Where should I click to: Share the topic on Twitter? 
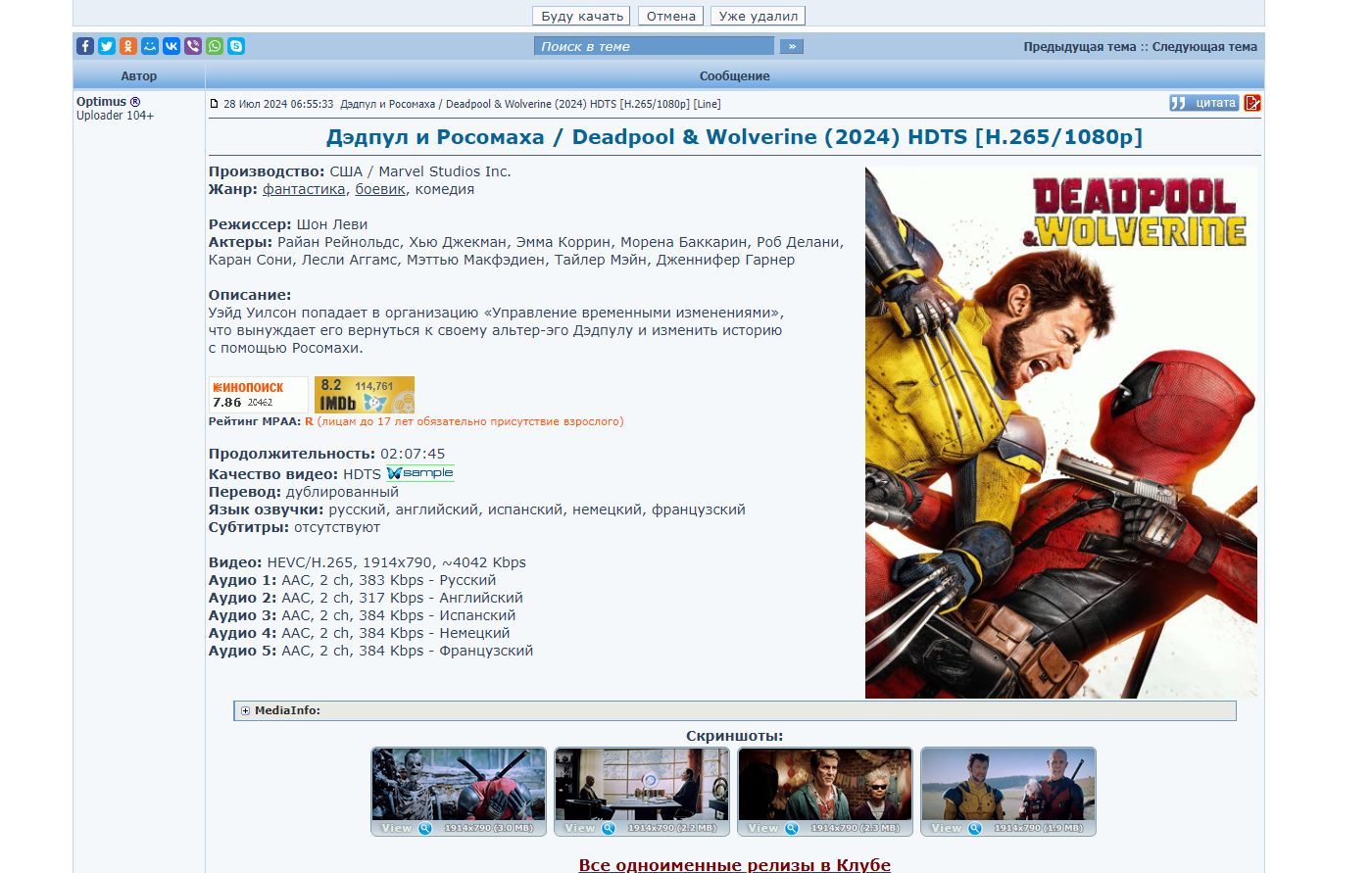click(x=107, y=46)
